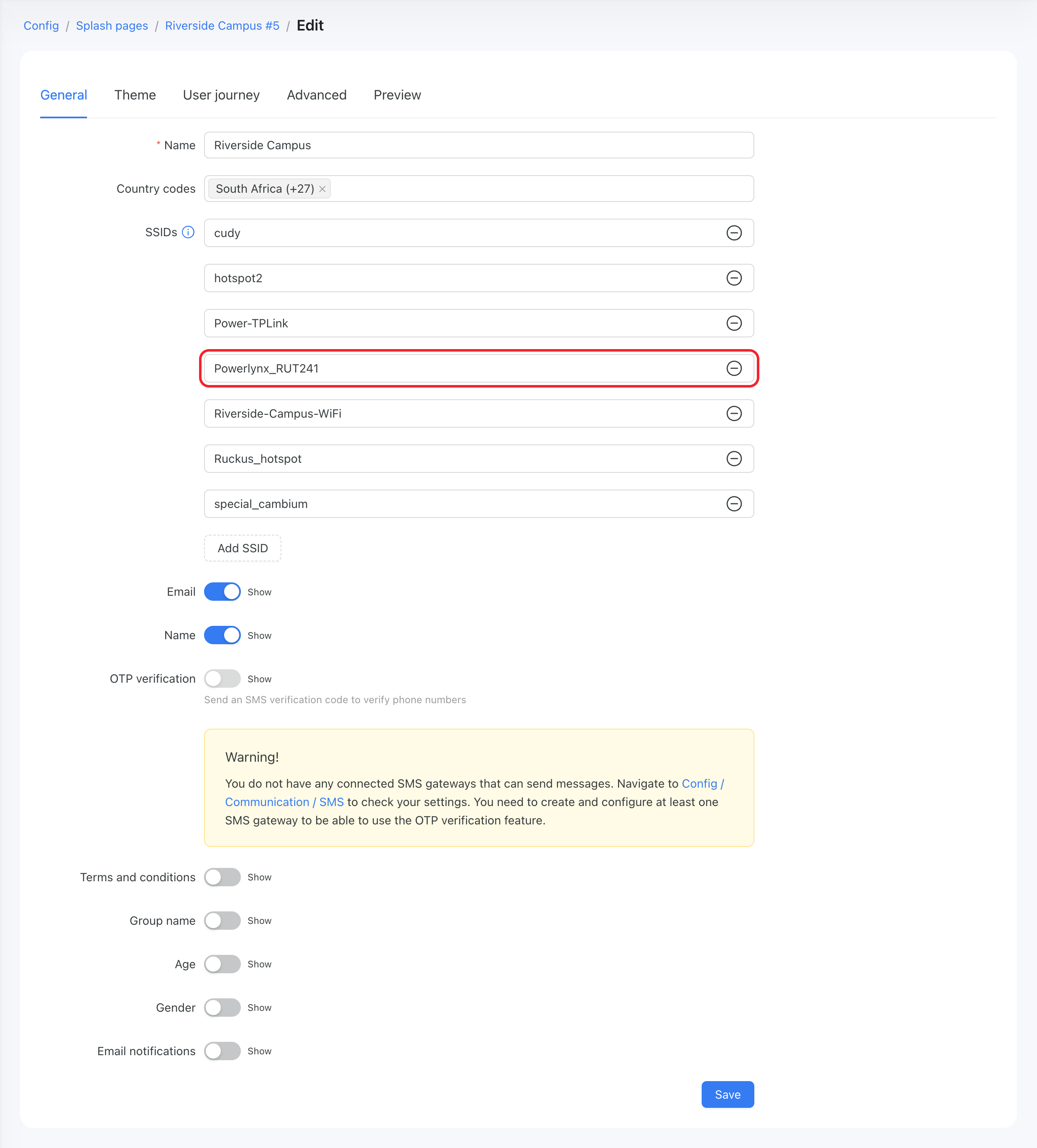Click the Add SSID button
Screen dimensions: 1037x1148
(x=243, y=548)
